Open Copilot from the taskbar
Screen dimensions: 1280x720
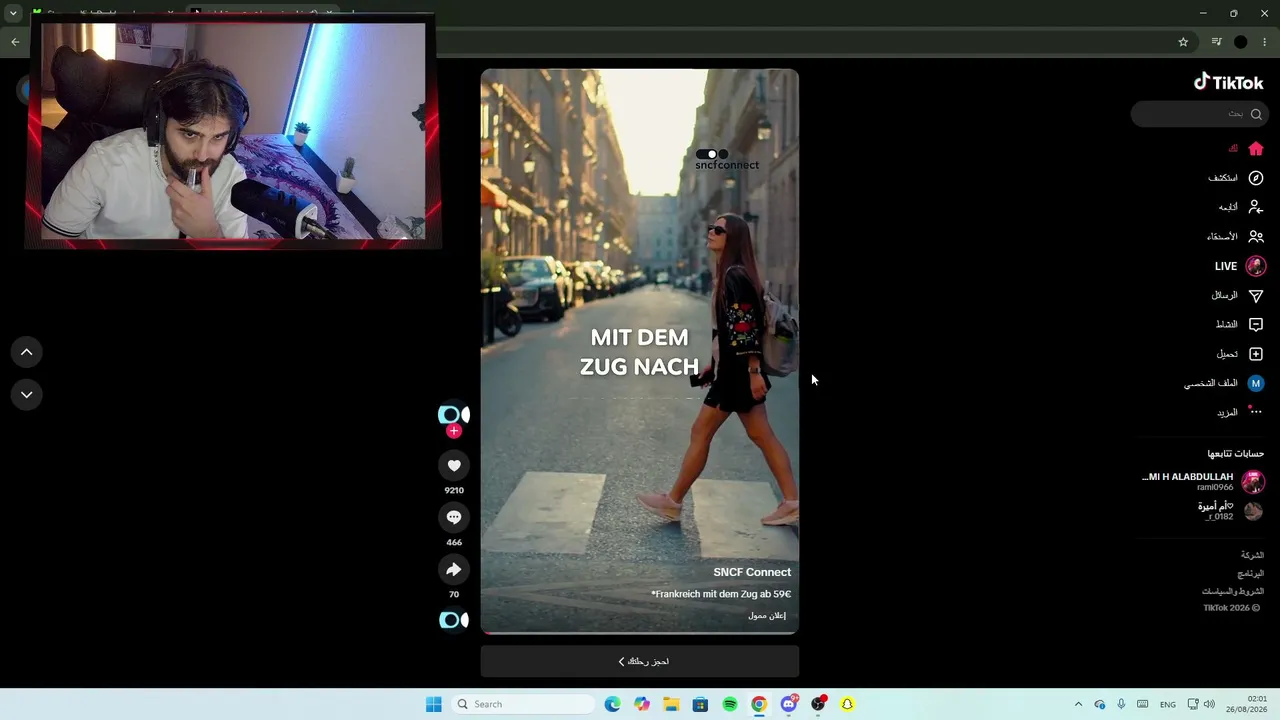pos(642,704)
